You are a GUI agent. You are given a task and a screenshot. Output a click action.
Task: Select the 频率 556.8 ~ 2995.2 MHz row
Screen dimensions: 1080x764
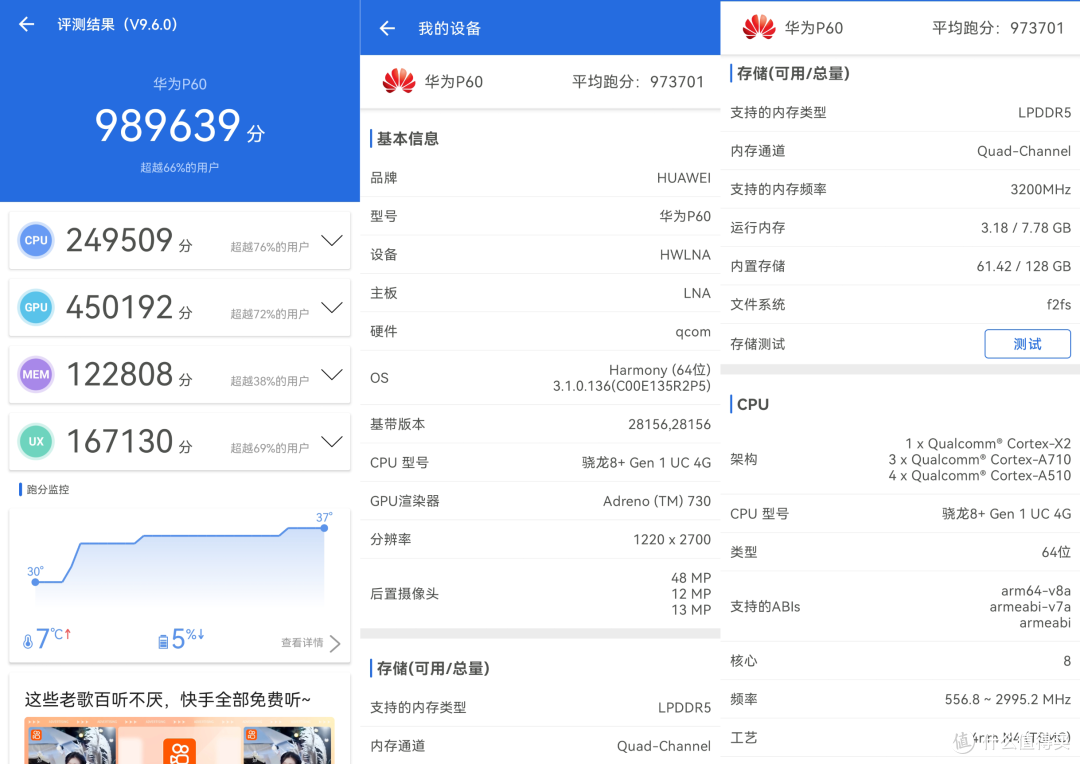pyautogui.click(x=900, y=700)
